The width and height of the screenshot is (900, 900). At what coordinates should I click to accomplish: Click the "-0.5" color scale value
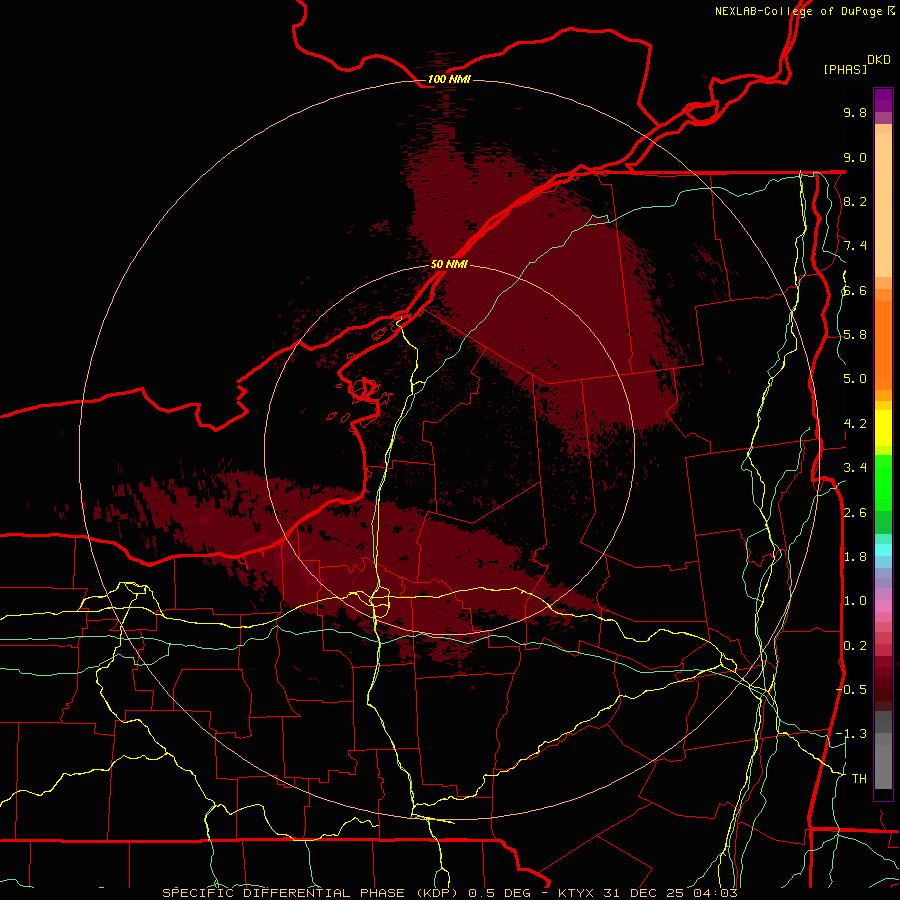[x=851, y=690]
